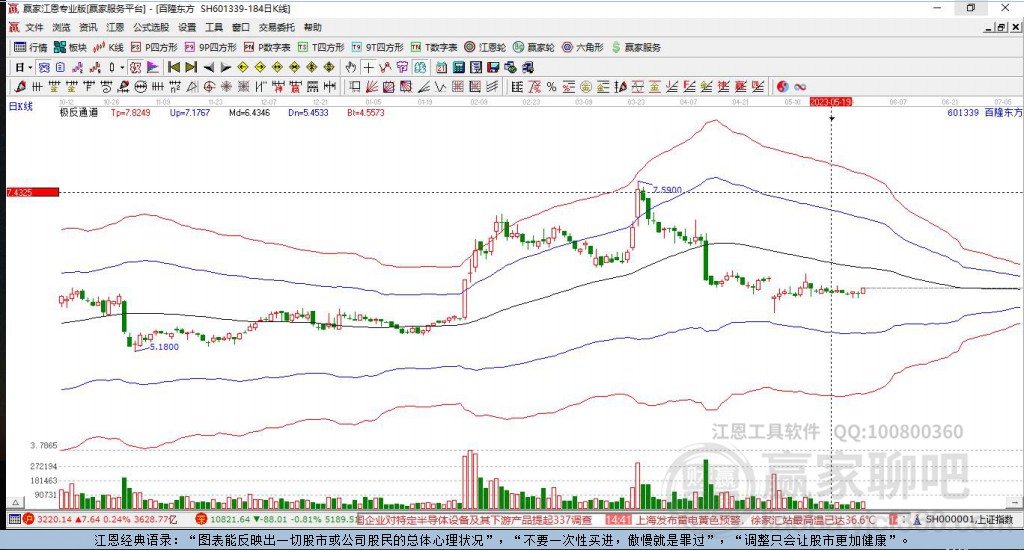Screen dimensions: 1024x550
Task: Click the red 7.4325 price label
Action: tap(33, 192)
